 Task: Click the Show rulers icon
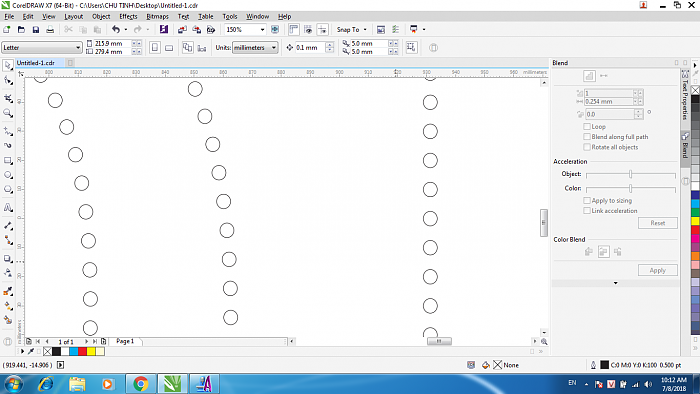[293, 29]
